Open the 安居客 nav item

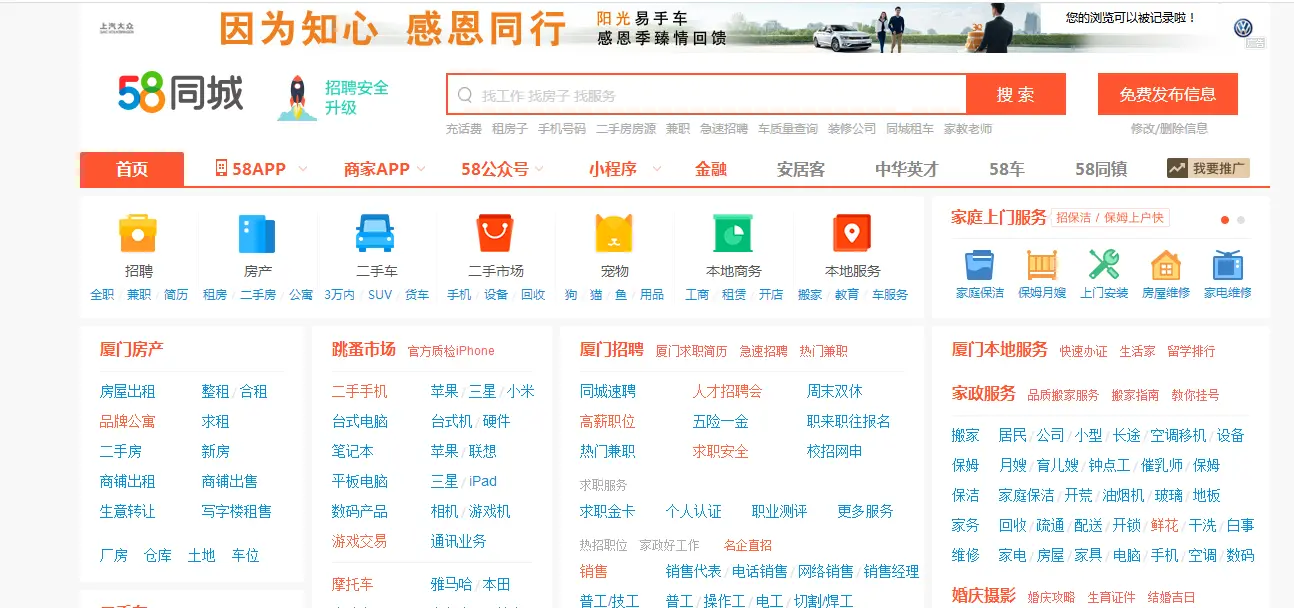coord(801,169)
